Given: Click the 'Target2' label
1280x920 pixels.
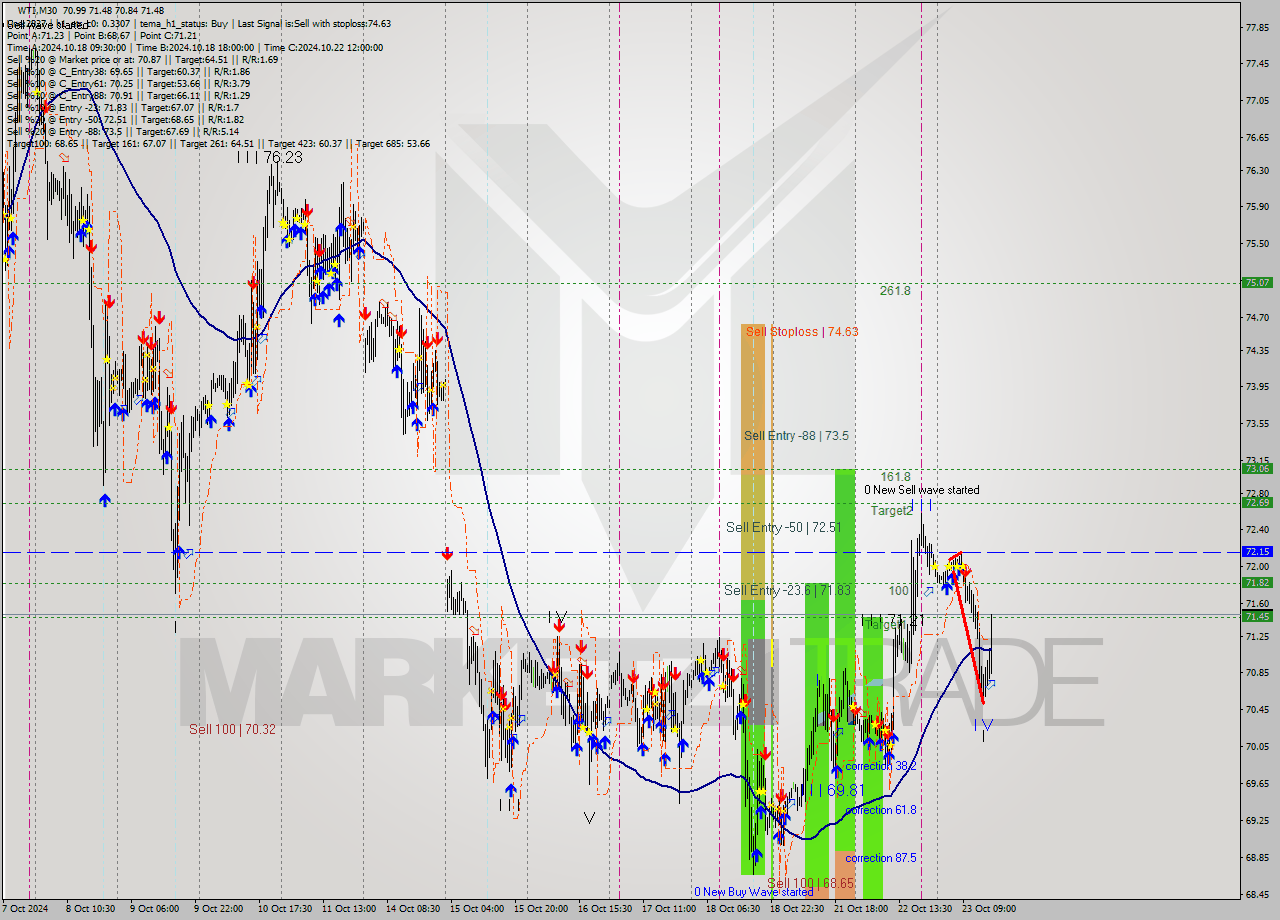Looking at the screenshot, I should [x=891, y=511].
